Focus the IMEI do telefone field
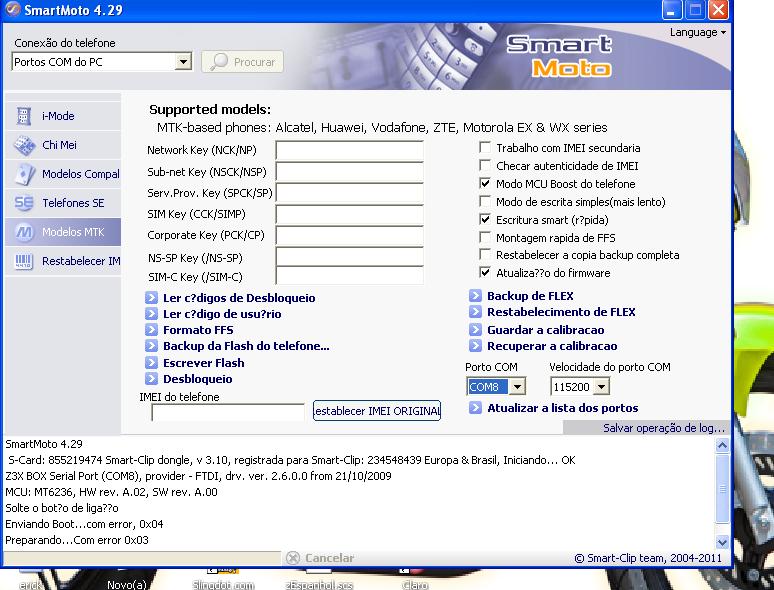 228,412
